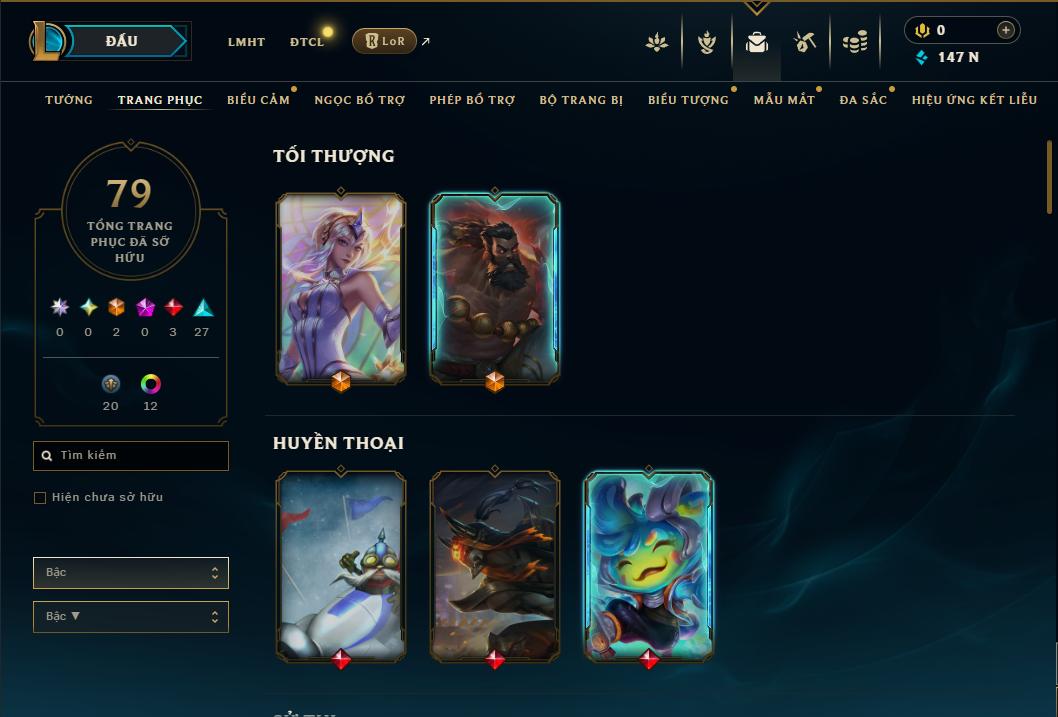Image resolution: width=1058 pixels, height=717 pixels.
Task: Open the Bậc ▼ sort dropdown
Action: (x=131, y=616)
